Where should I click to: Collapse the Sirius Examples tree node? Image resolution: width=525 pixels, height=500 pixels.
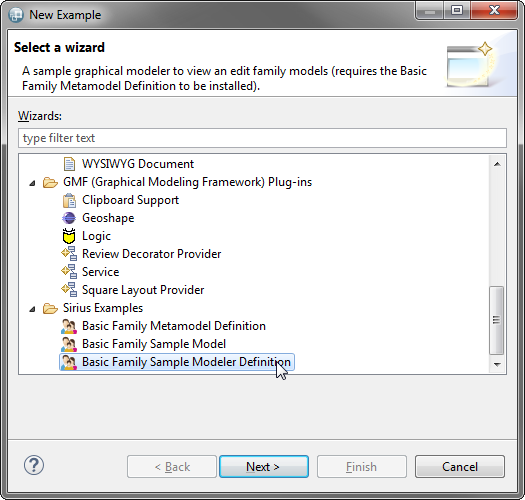(32, 309)
